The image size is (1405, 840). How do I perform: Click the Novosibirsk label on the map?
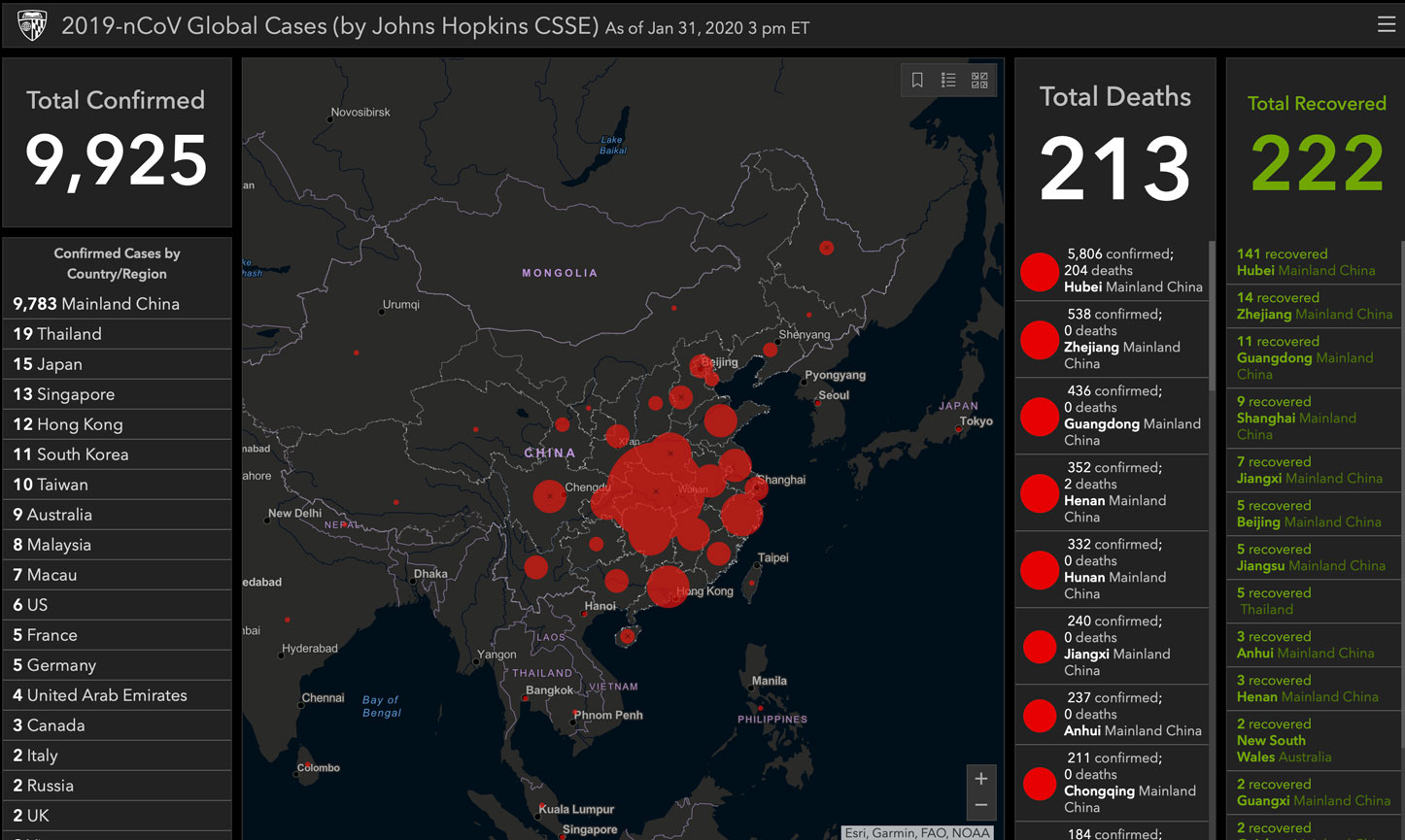(360, 113)
